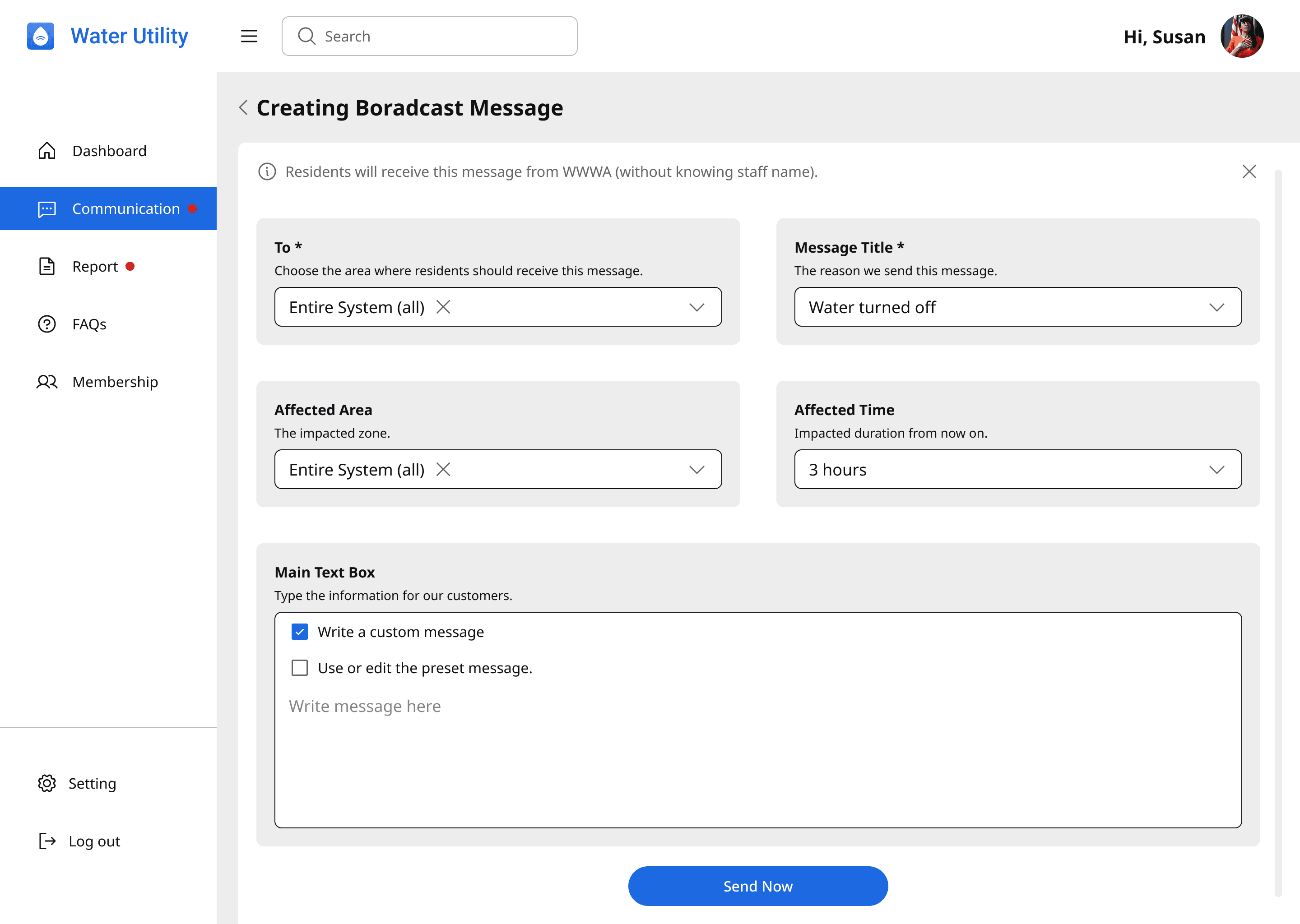Enable Use or edit the preset message
Viewport: 1300px width, 924px height.
(x=299, y=667)
